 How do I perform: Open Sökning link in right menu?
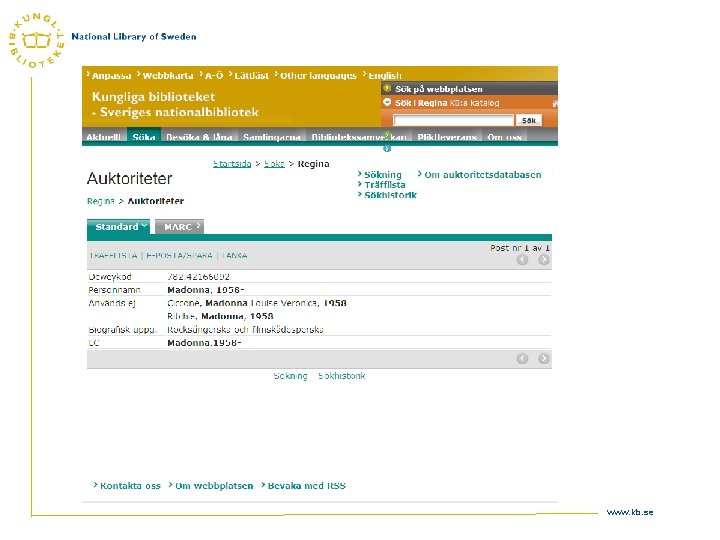[x=382, y=175]
